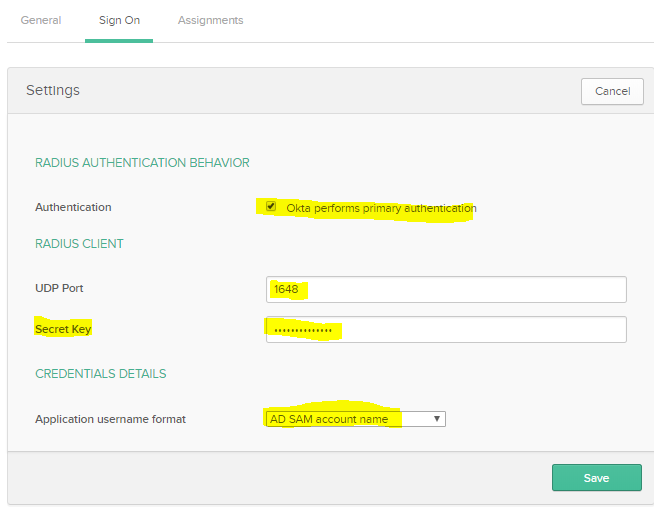Switch to the General tab

pos(40,20)
